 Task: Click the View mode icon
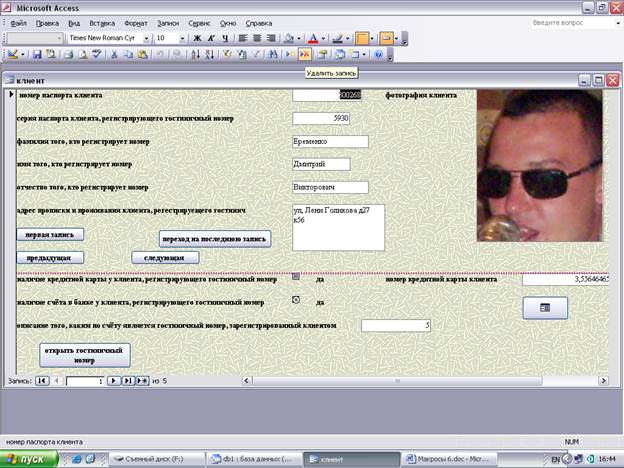point(12,54)
